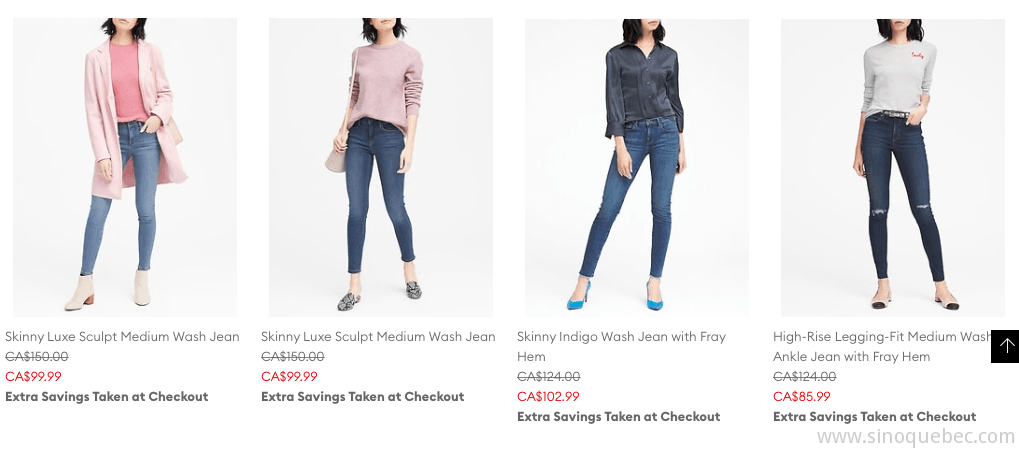Click the black scroll-to-top arrow icon
Image resolution: width=1019 pixels, height=453 pixels.
(1005, 346)
